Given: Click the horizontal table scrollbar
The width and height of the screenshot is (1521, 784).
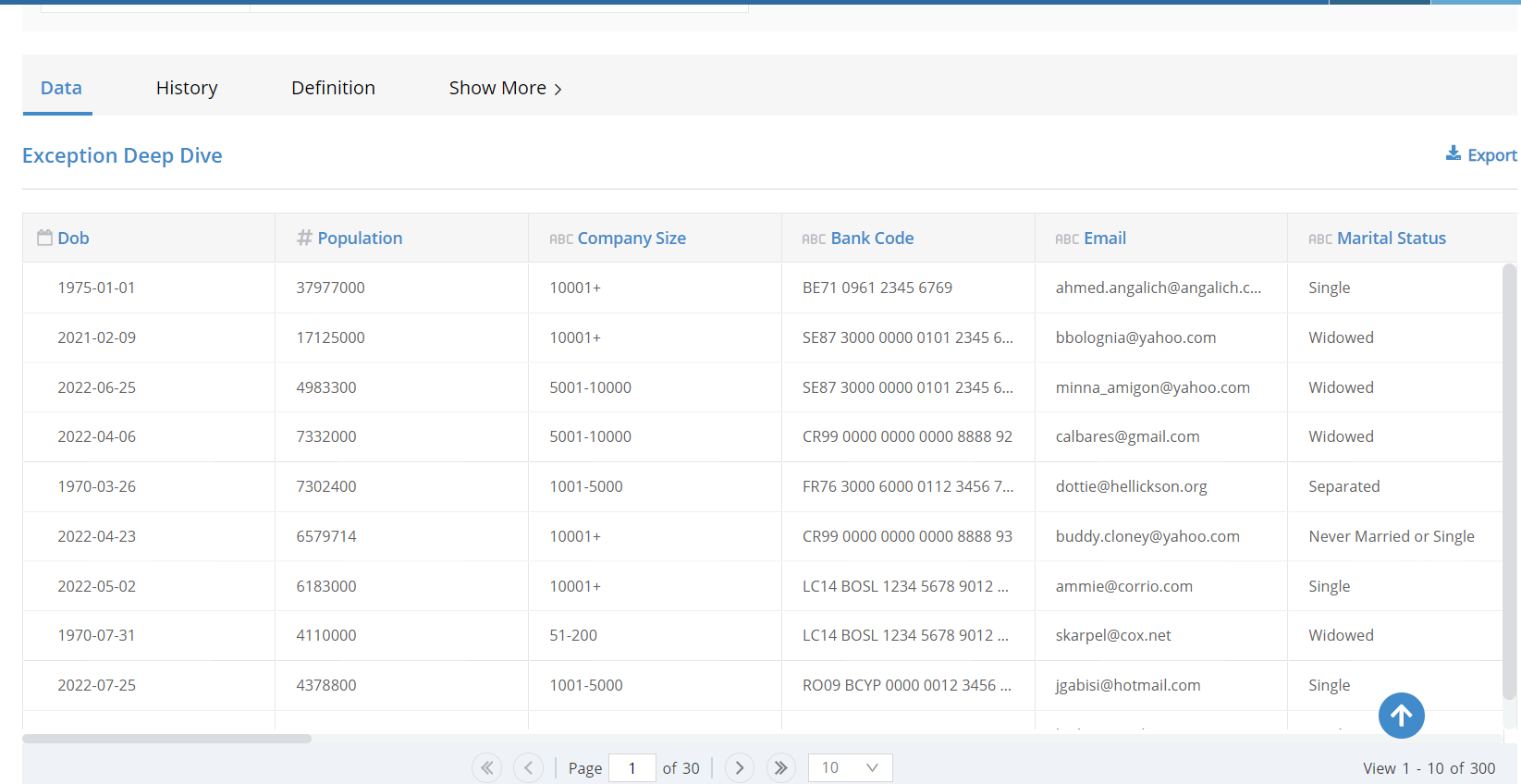Looking at the screenshot, I should click(x=166, y=739).
